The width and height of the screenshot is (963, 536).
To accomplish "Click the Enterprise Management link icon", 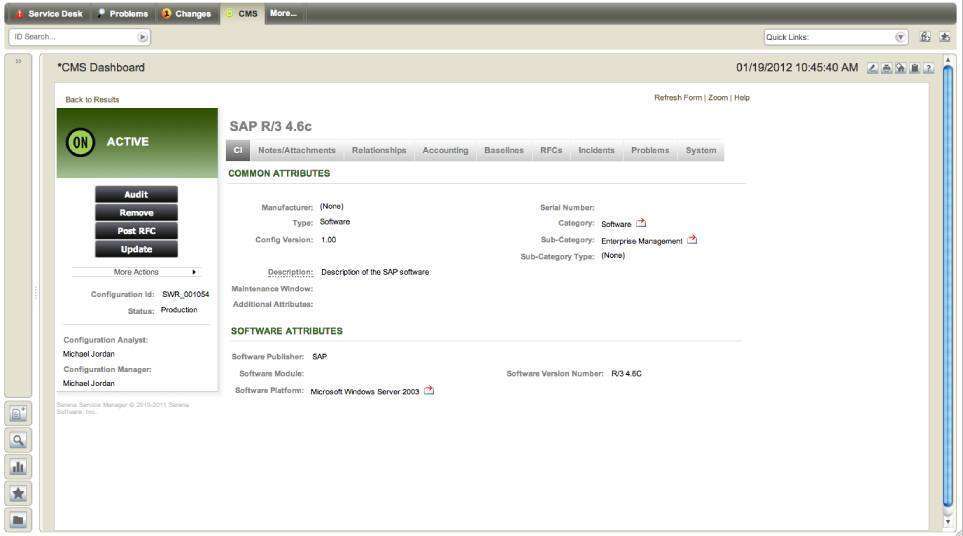I will pyautogui.click(x=692, y=239).
